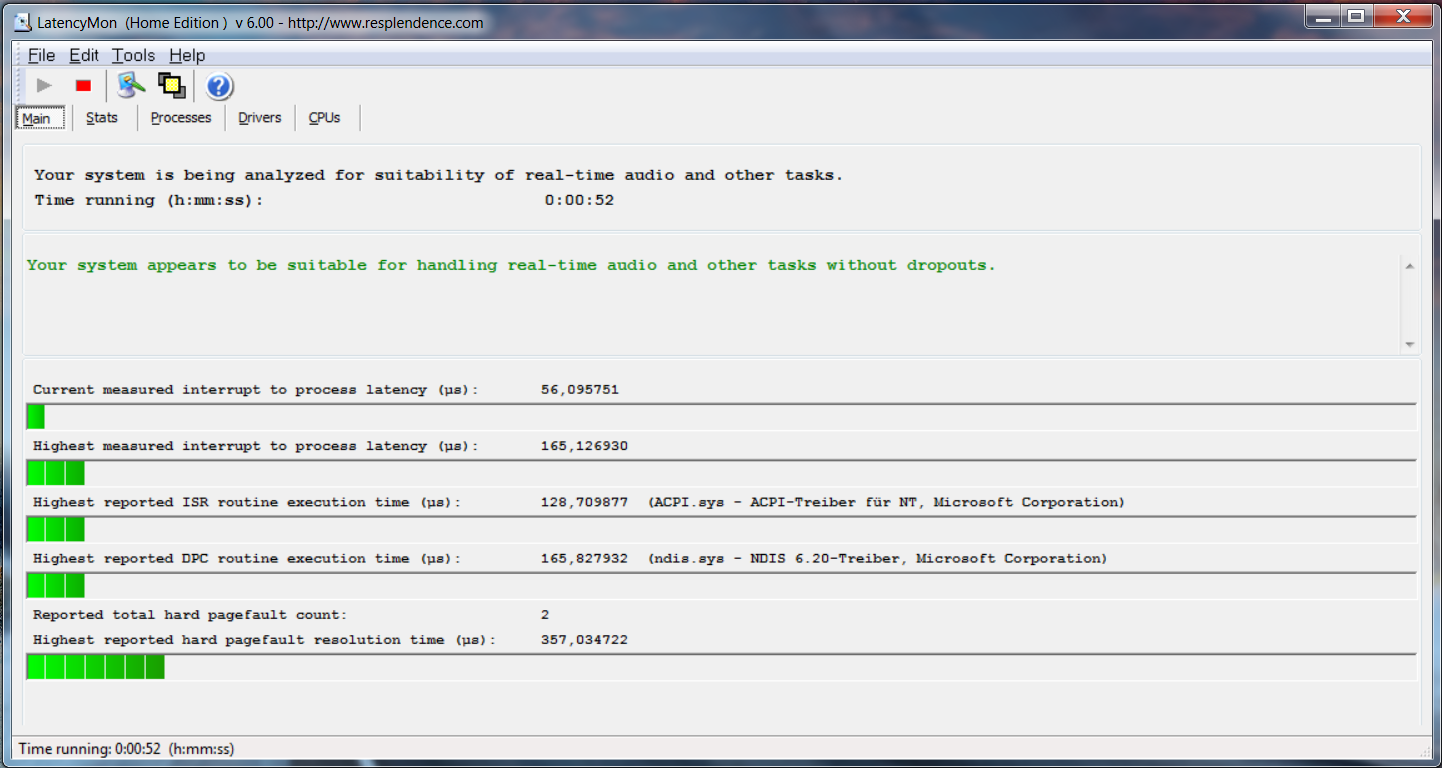Click the ISR value 128,709877

coord(584,502)
